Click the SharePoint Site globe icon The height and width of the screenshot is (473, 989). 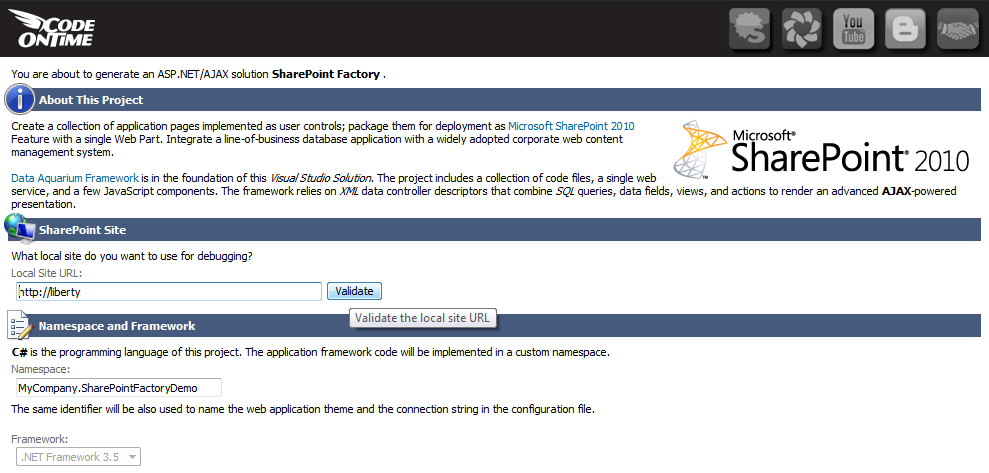click(20, 228)
